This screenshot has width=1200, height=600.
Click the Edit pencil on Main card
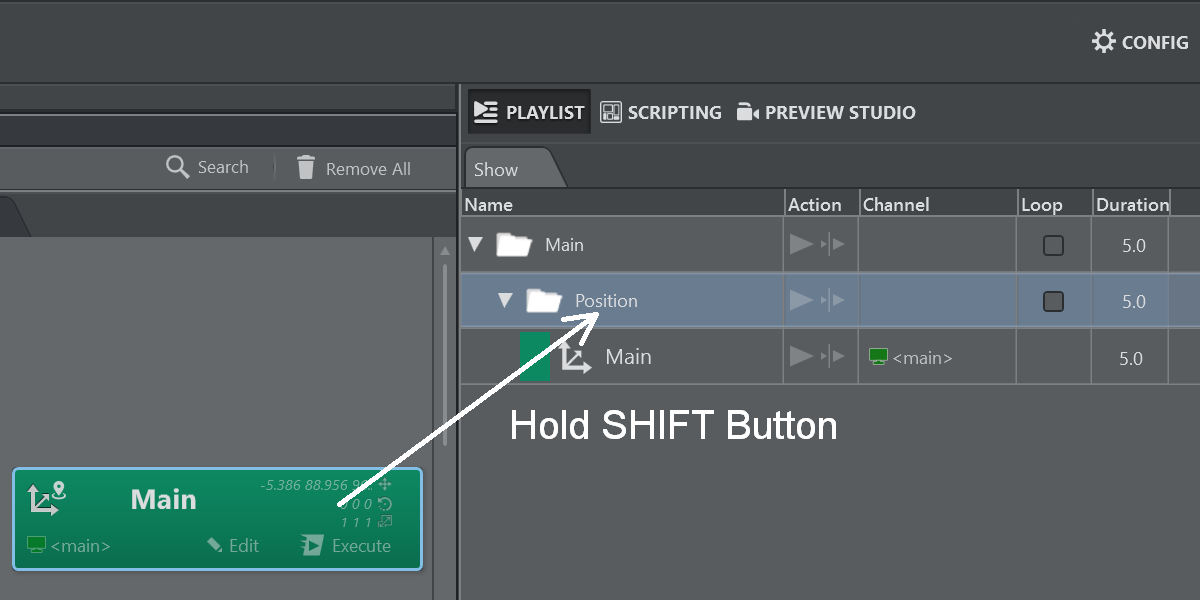click(x=215, y=545)
